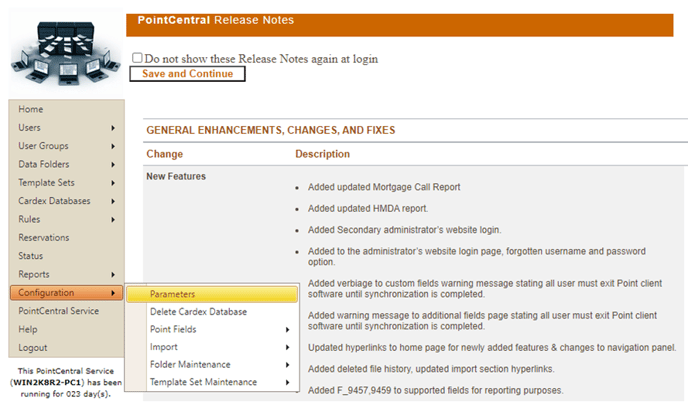The height and width of the screenshot is (405, 688).
Task: Open PointCentral Service in sidebar
Action: click(58, 311)
